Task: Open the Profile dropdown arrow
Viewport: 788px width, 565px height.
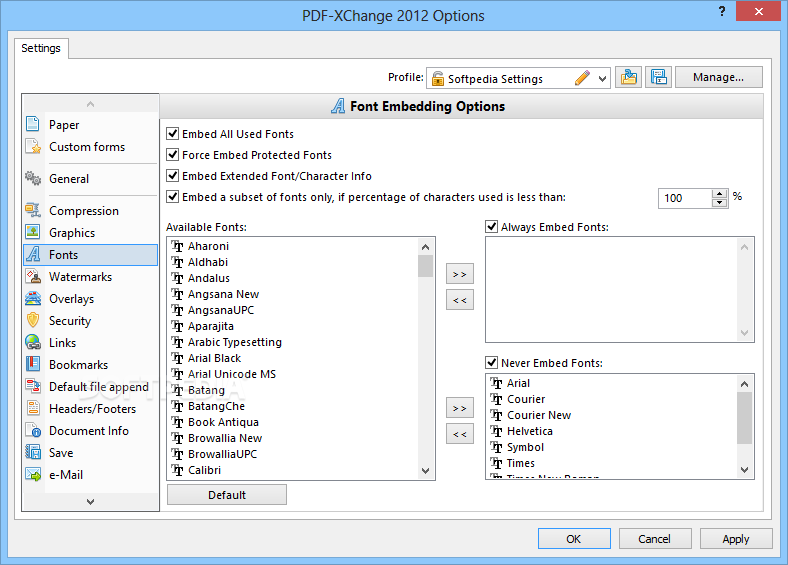Action: point(602,78)
